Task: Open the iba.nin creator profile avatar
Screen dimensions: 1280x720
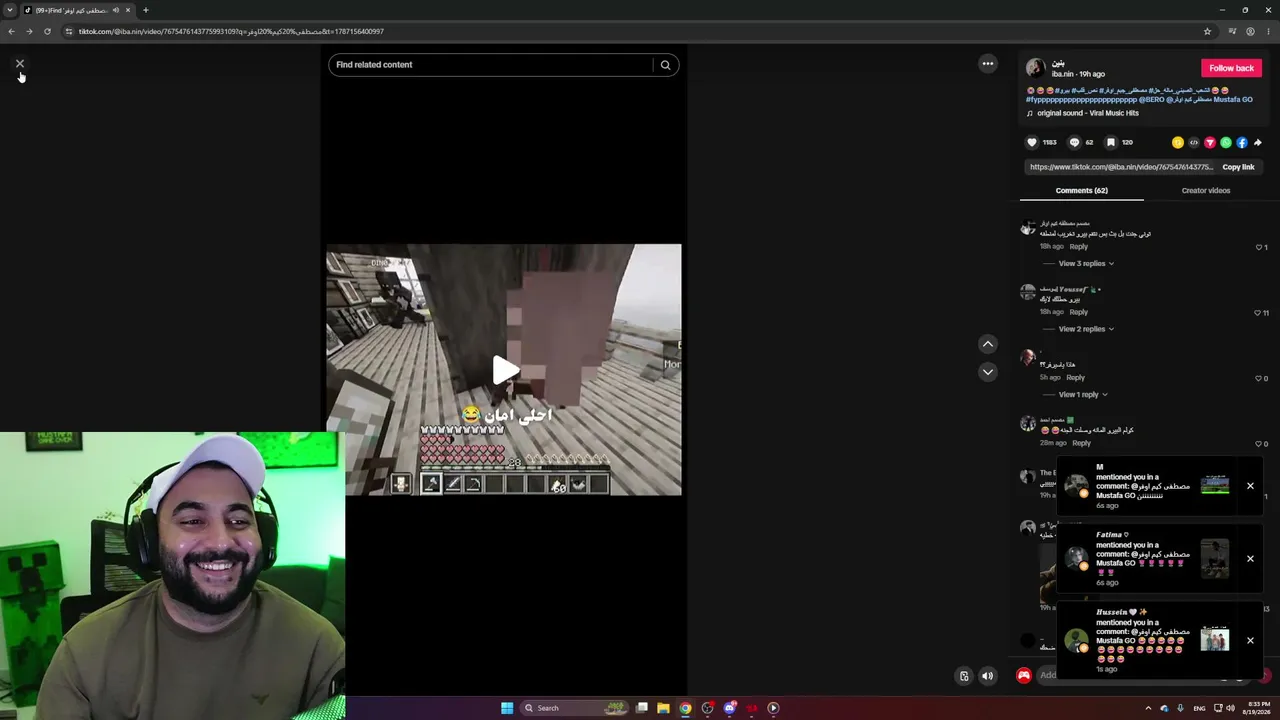Action: (x=1036, y=68)
